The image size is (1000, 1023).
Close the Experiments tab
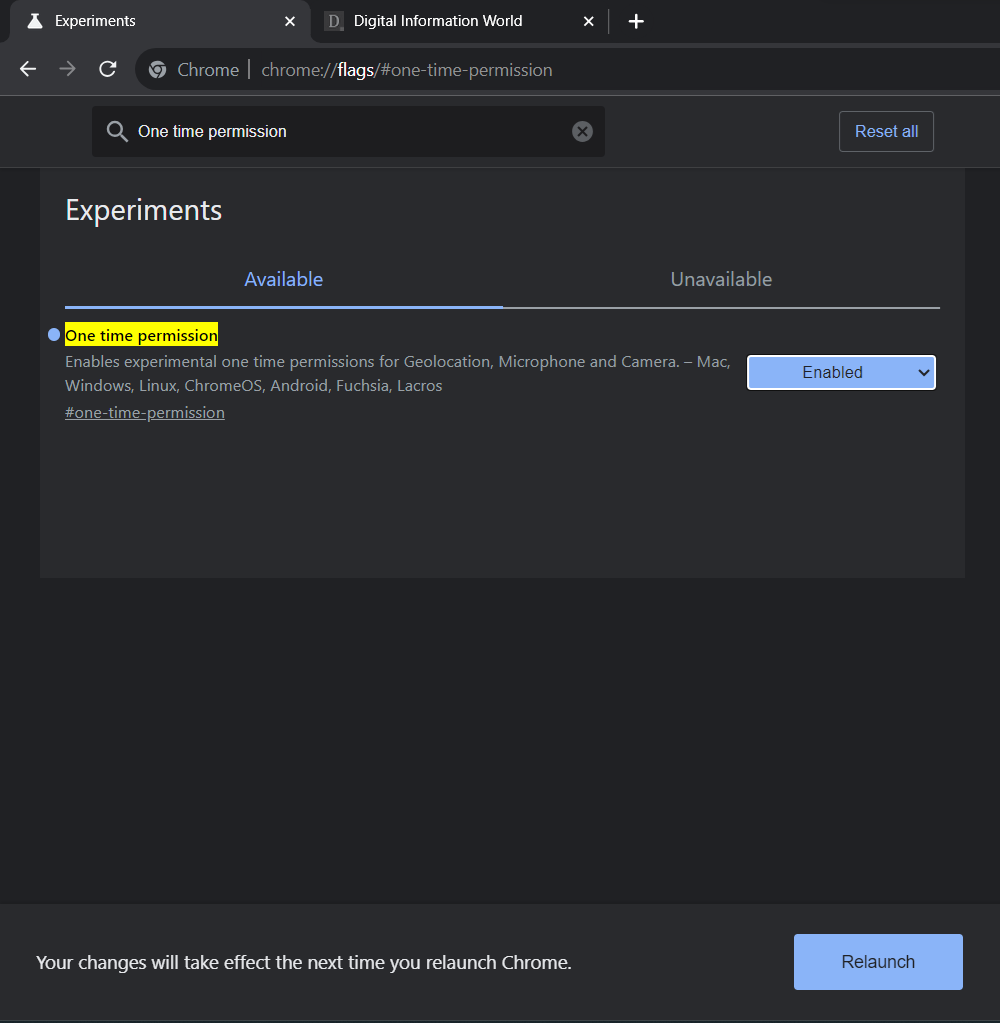(290, 22)
